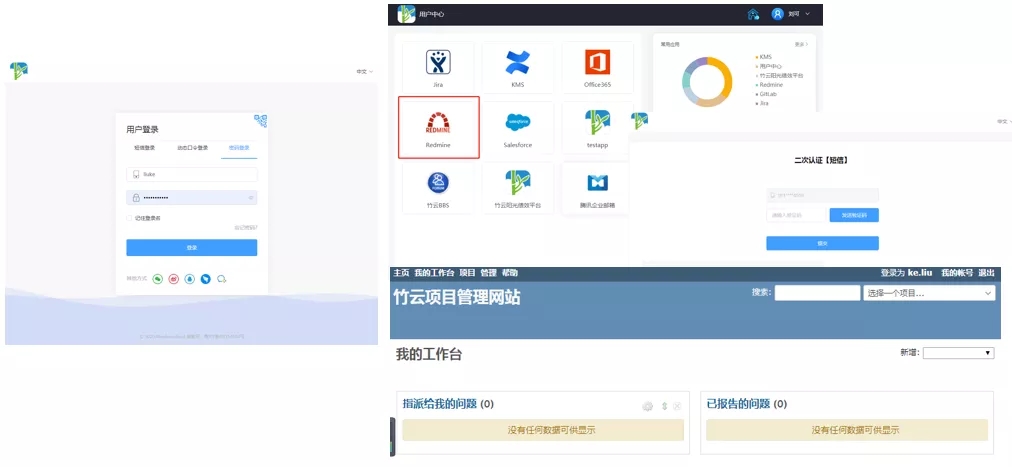Click the ke.liu username link
This screenshot has width=1012, height=467.
coord(920,273)
